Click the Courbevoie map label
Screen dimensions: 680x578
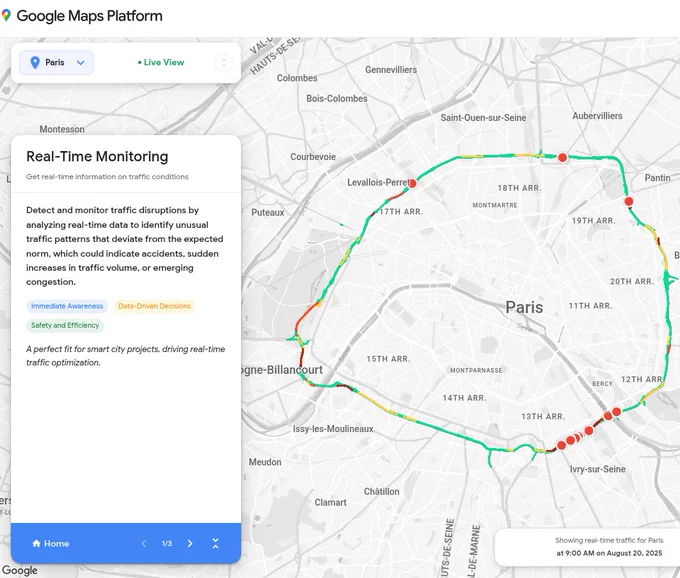[313, 157]
